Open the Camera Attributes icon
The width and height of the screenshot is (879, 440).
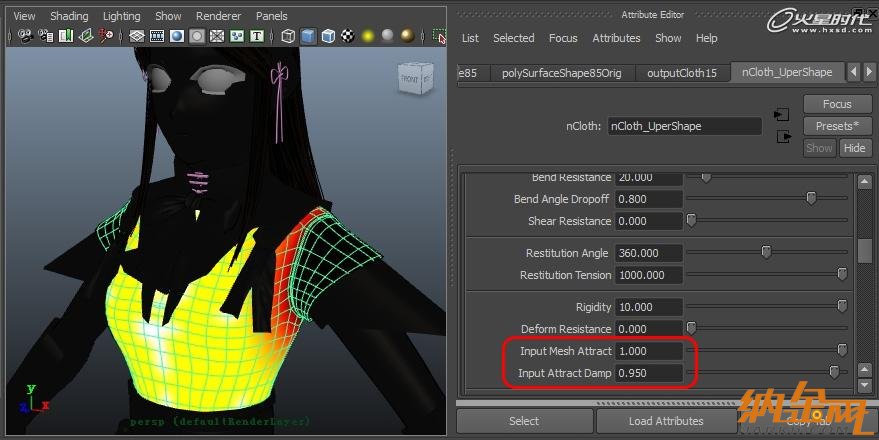tap(46, 36)
